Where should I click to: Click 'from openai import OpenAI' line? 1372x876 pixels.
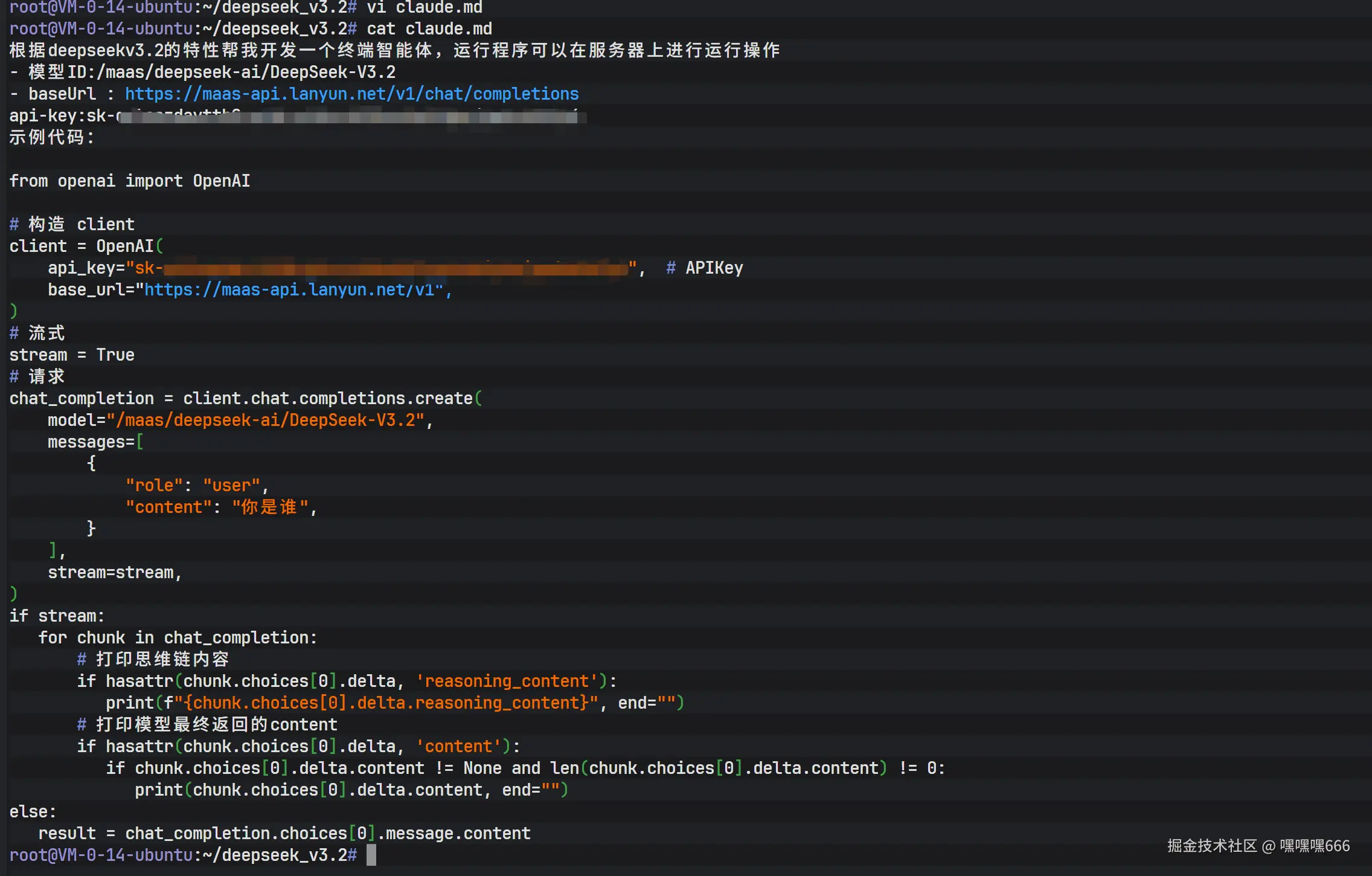pyautogui.click(x=130, y=181)
